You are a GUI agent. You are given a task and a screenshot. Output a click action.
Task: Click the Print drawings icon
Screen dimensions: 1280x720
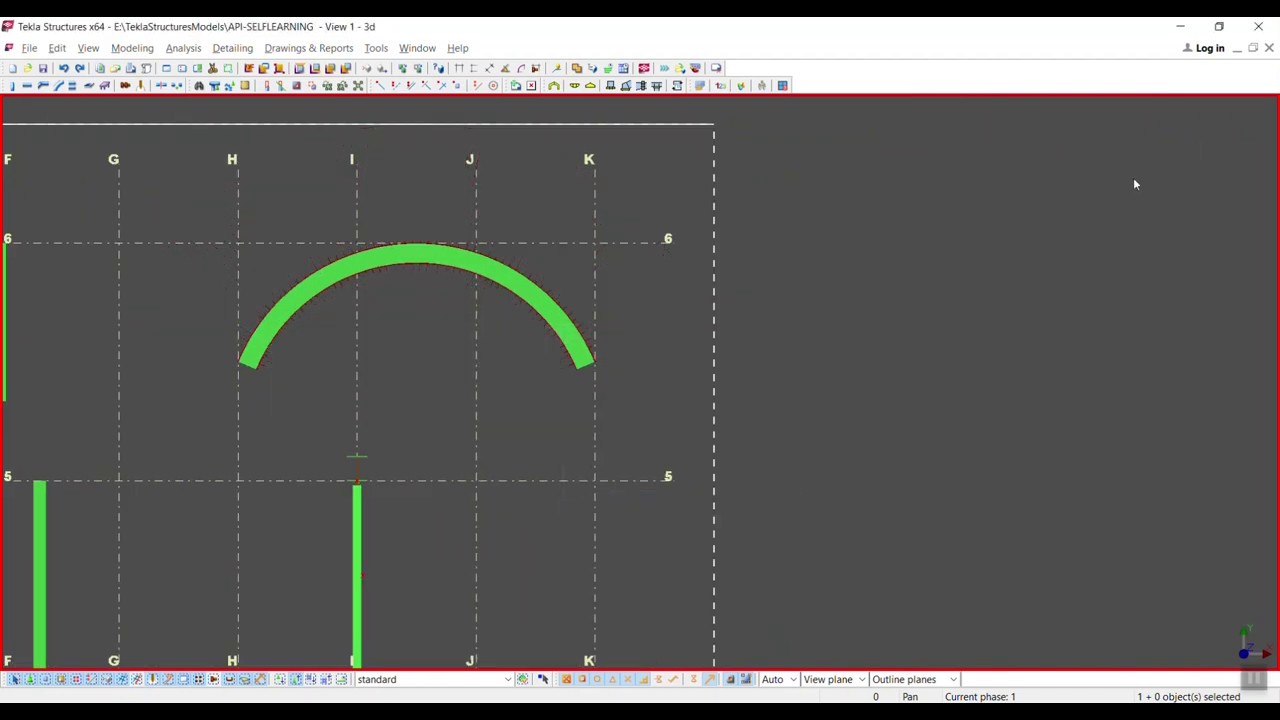coord(131,68)
